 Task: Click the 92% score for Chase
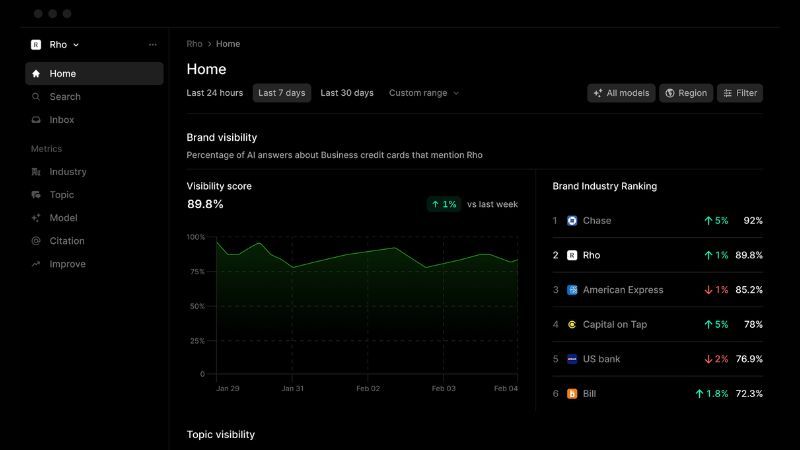pyautogui.click(x=753, y=221)
